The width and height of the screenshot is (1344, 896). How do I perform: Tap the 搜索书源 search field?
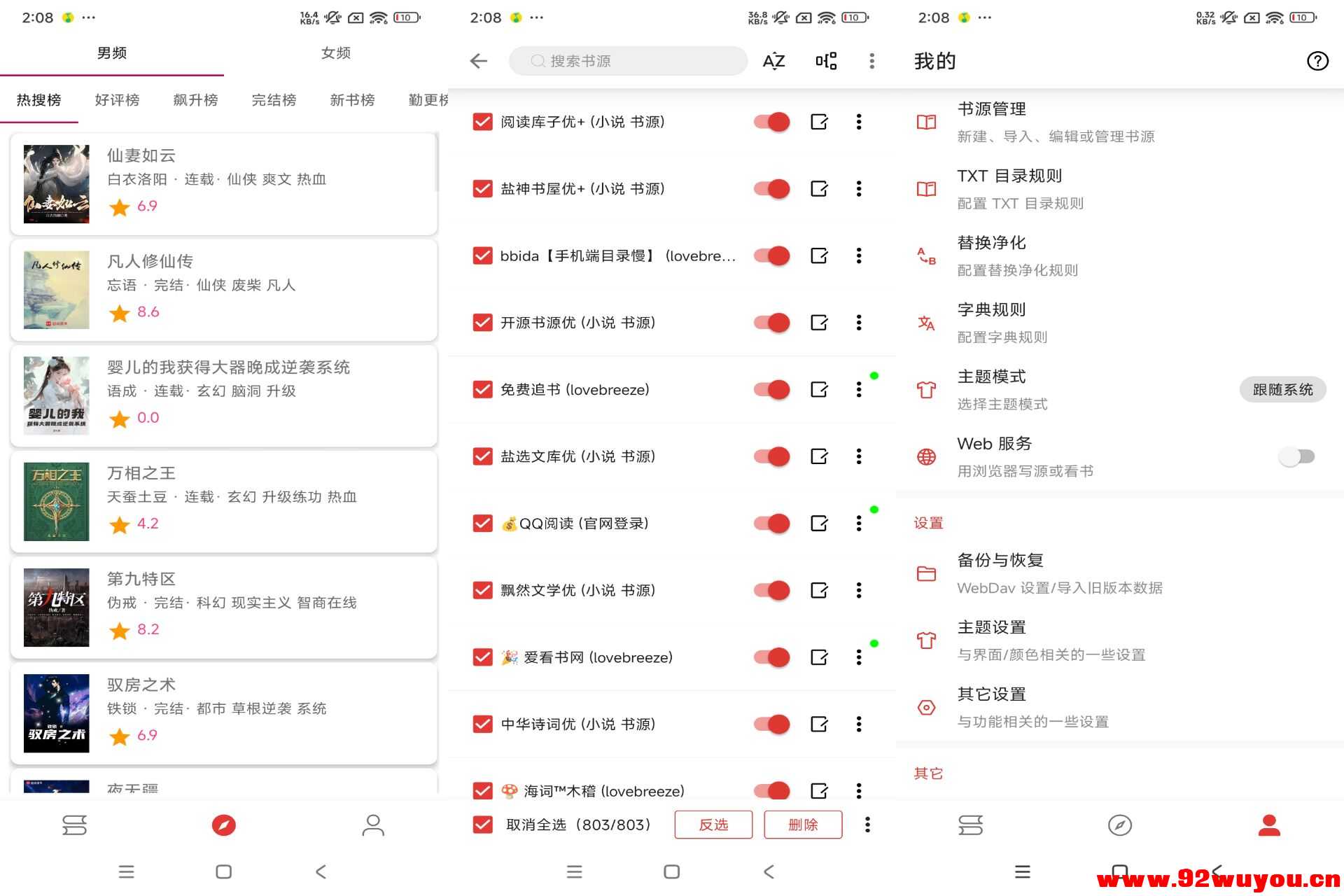627,61
